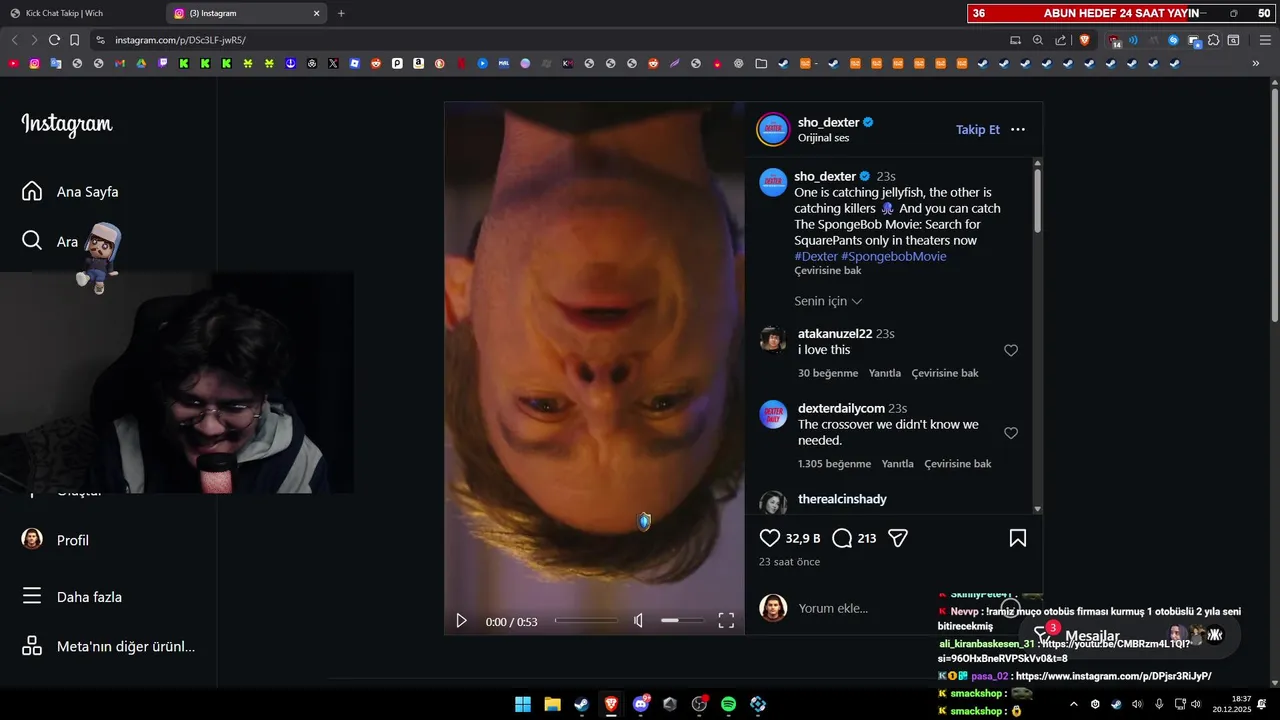Open the #SpongebobMovie hashtag link
The width and height of the screenshot is (1280, 720).
coord(894,256)
